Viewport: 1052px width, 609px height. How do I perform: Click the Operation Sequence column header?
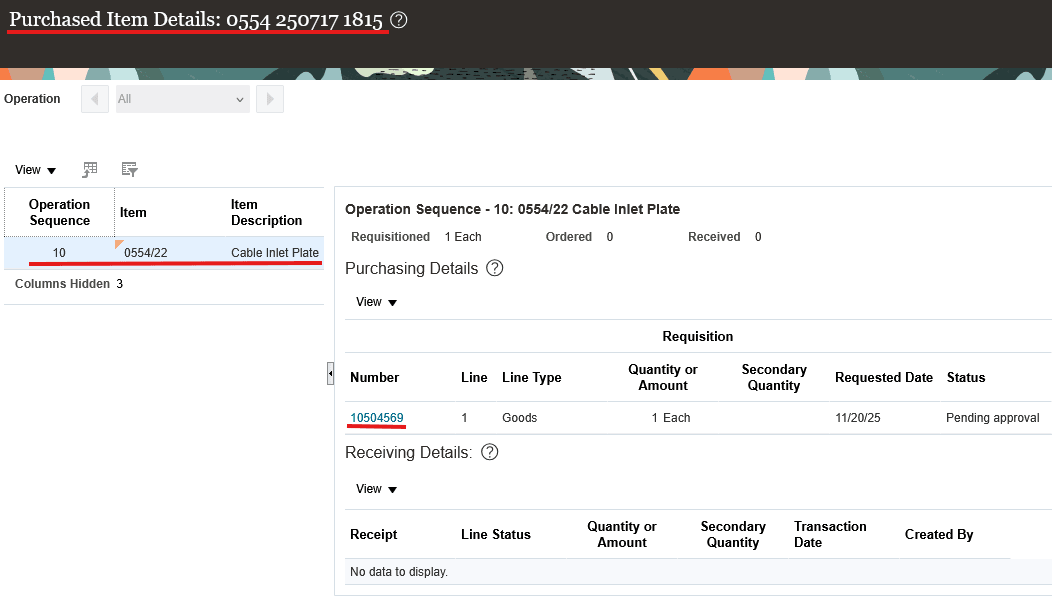(60, 212)
